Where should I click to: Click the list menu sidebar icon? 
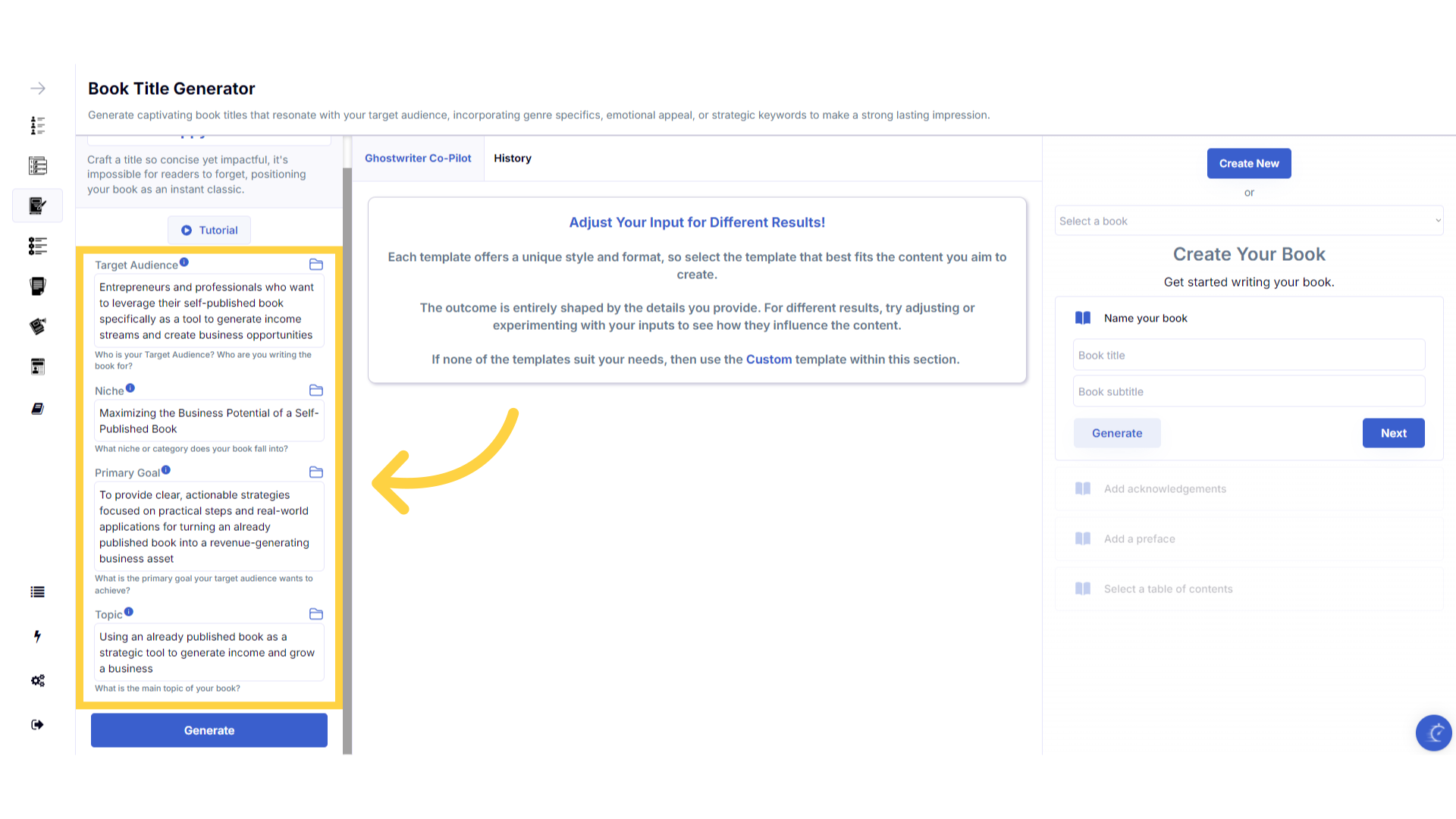click(37, 592)
